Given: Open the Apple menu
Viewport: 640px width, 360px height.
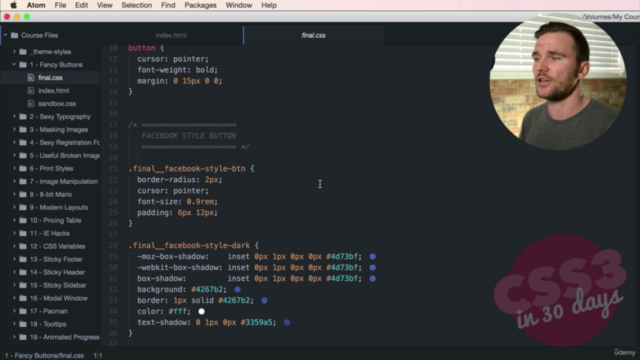Looking at the screenshot, I should [x=13, y=5].
